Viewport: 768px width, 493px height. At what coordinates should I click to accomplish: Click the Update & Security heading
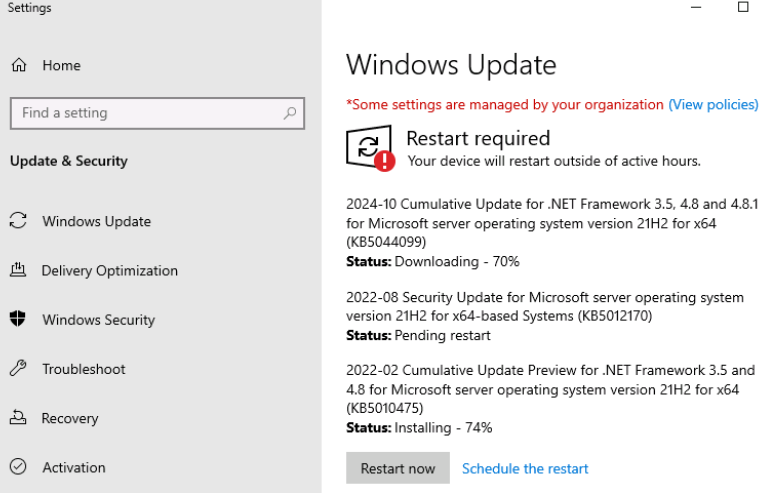coord(69,161)
